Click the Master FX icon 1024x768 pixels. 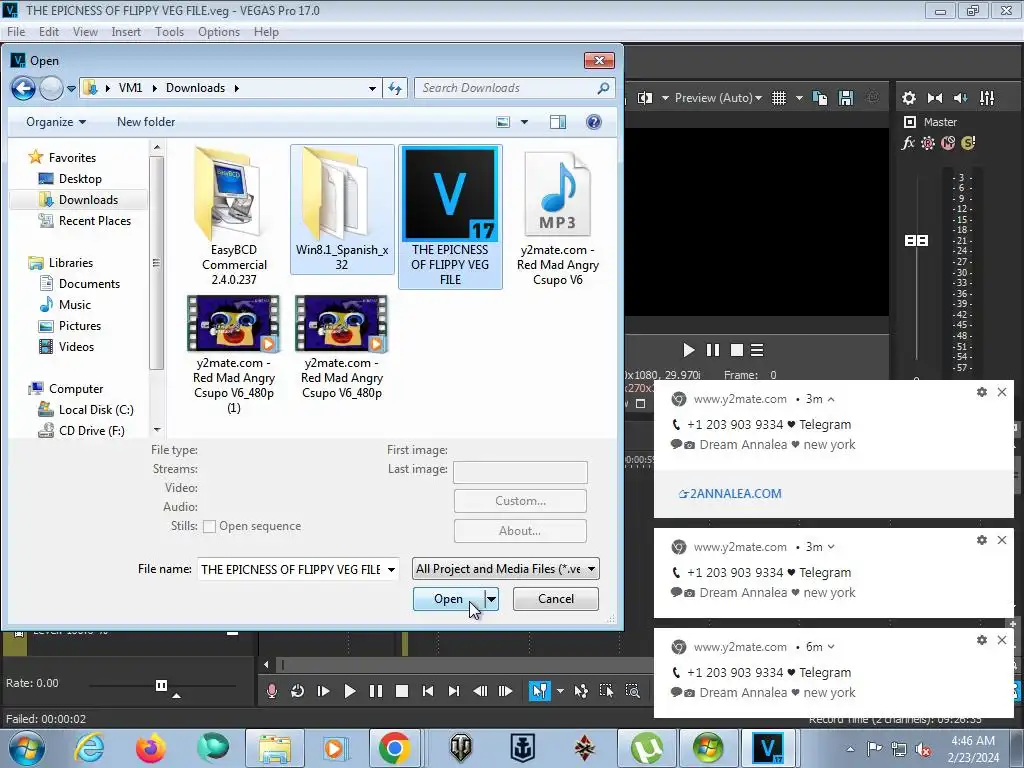point(908,143)
